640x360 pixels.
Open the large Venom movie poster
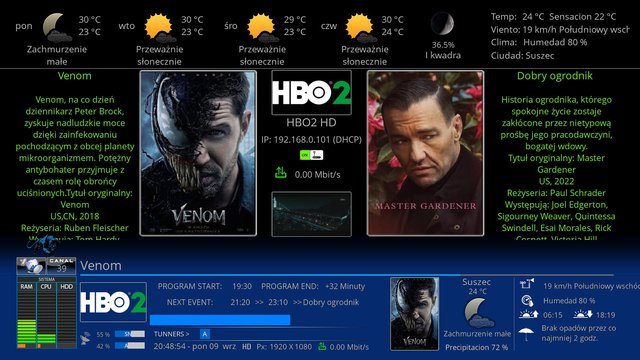coord(198,153)
